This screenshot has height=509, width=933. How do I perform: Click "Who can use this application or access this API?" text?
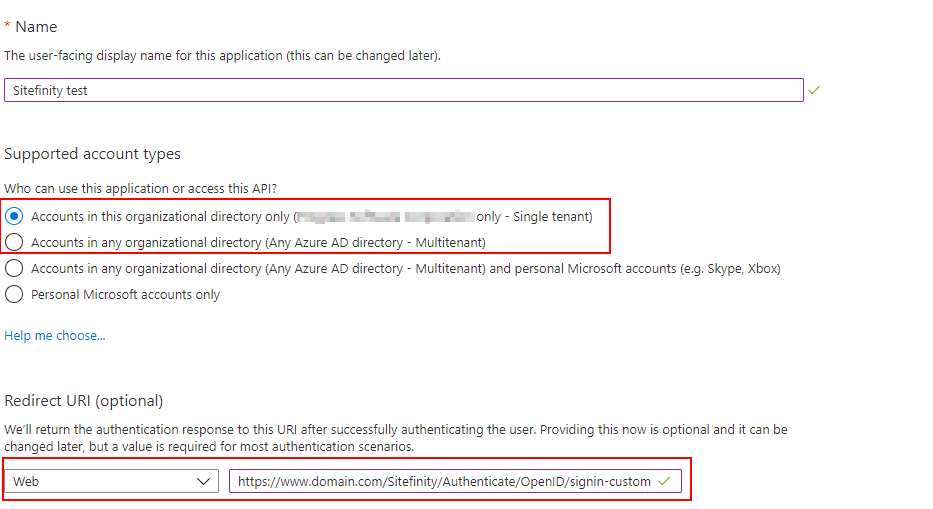(140, 189)
